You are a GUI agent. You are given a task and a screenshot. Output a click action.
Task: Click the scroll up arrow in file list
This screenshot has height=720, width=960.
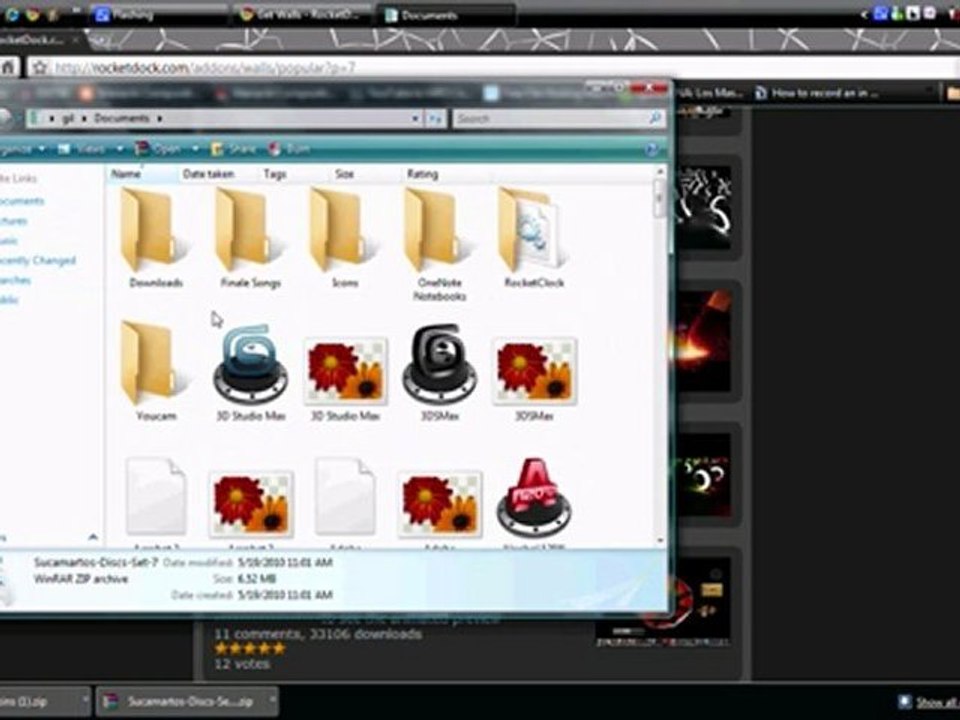pyautogui.click(x=660, y=171)
